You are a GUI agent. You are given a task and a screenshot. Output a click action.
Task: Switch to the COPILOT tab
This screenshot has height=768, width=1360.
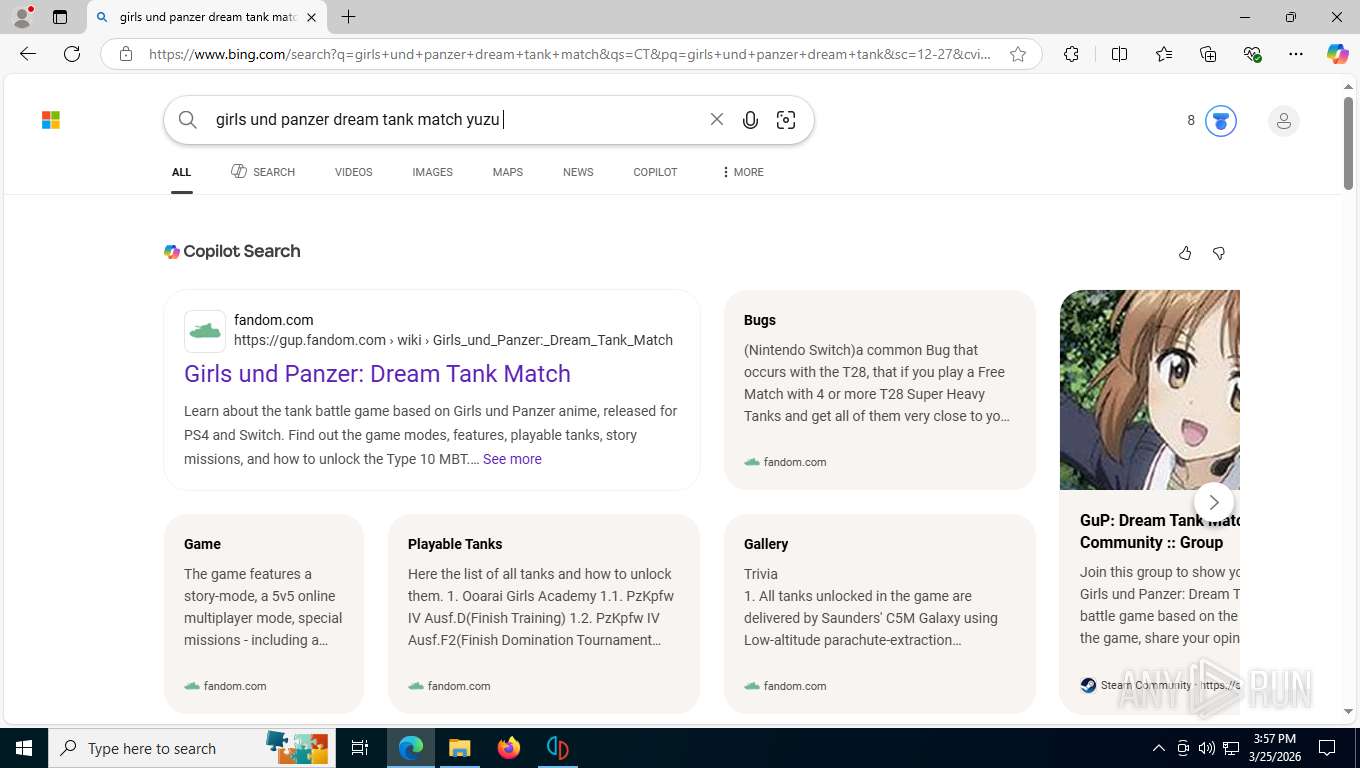click(x=655, y=172)
